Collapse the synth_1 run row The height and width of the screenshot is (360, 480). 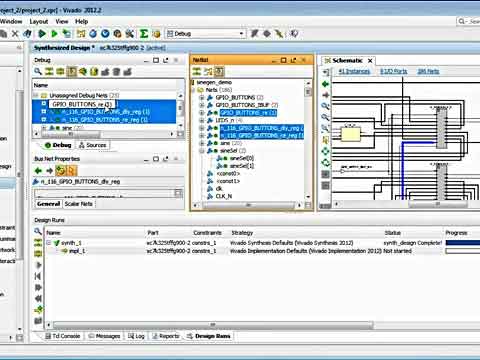[49, 243]
